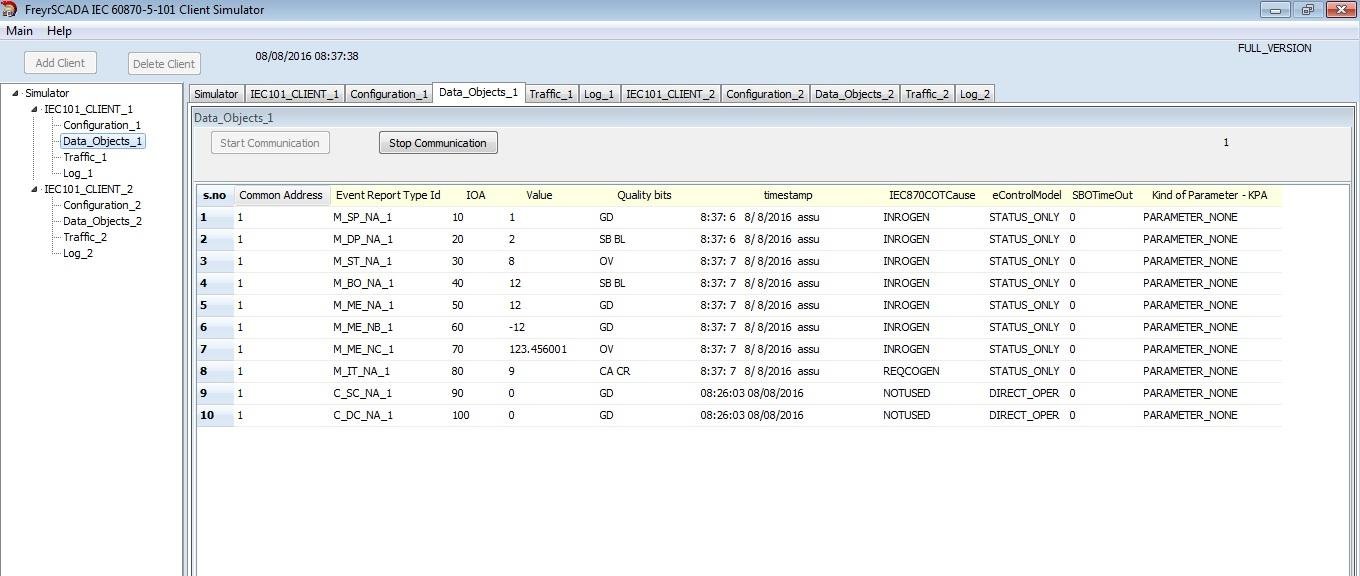The width and height of the screenshot is (1360, 576).
Task: Select Log_2 in the tree
Action: click(78, 253)
